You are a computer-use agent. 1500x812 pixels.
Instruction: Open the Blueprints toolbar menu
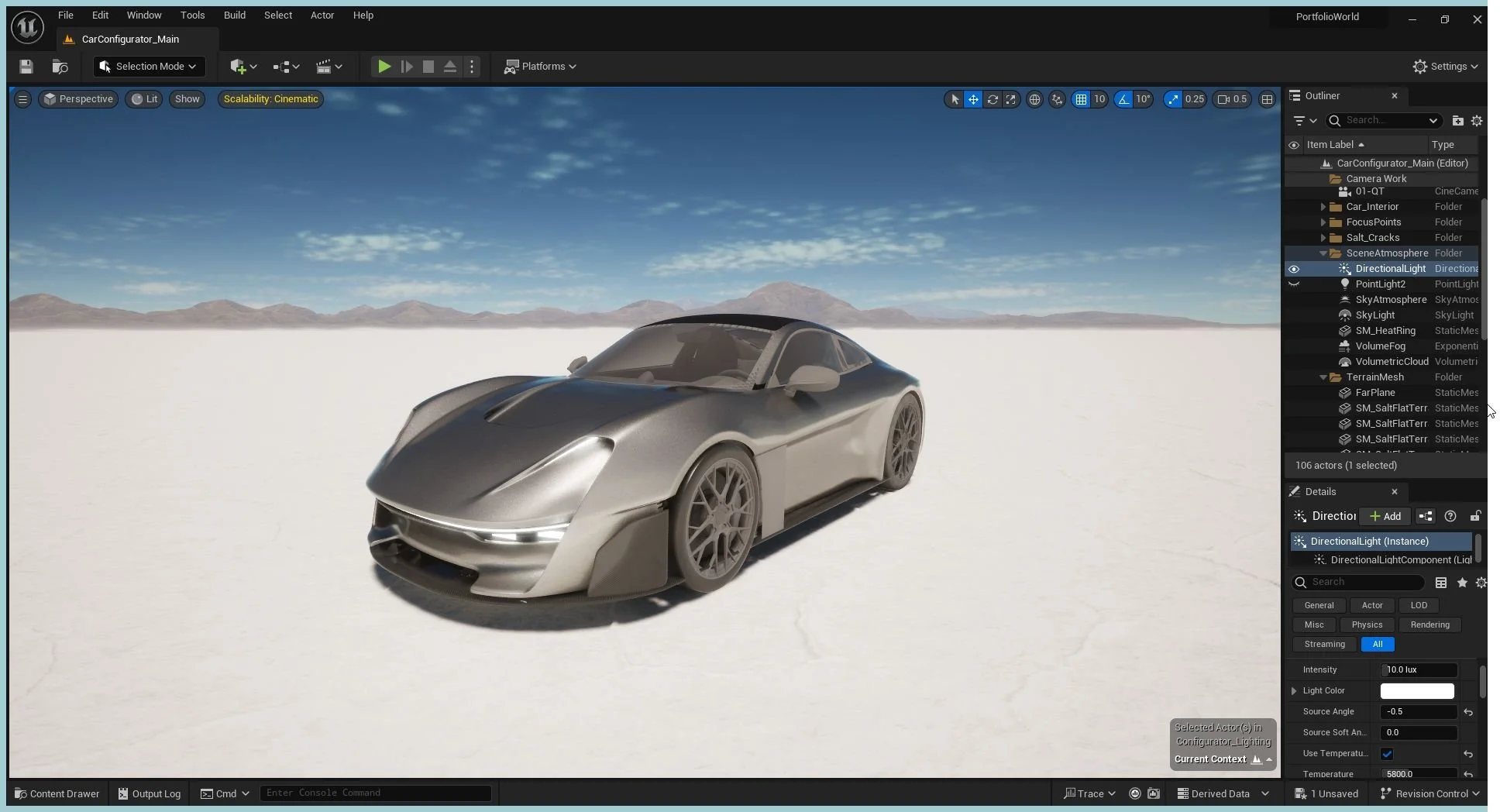pyautogui.click(x=286, y=67)
